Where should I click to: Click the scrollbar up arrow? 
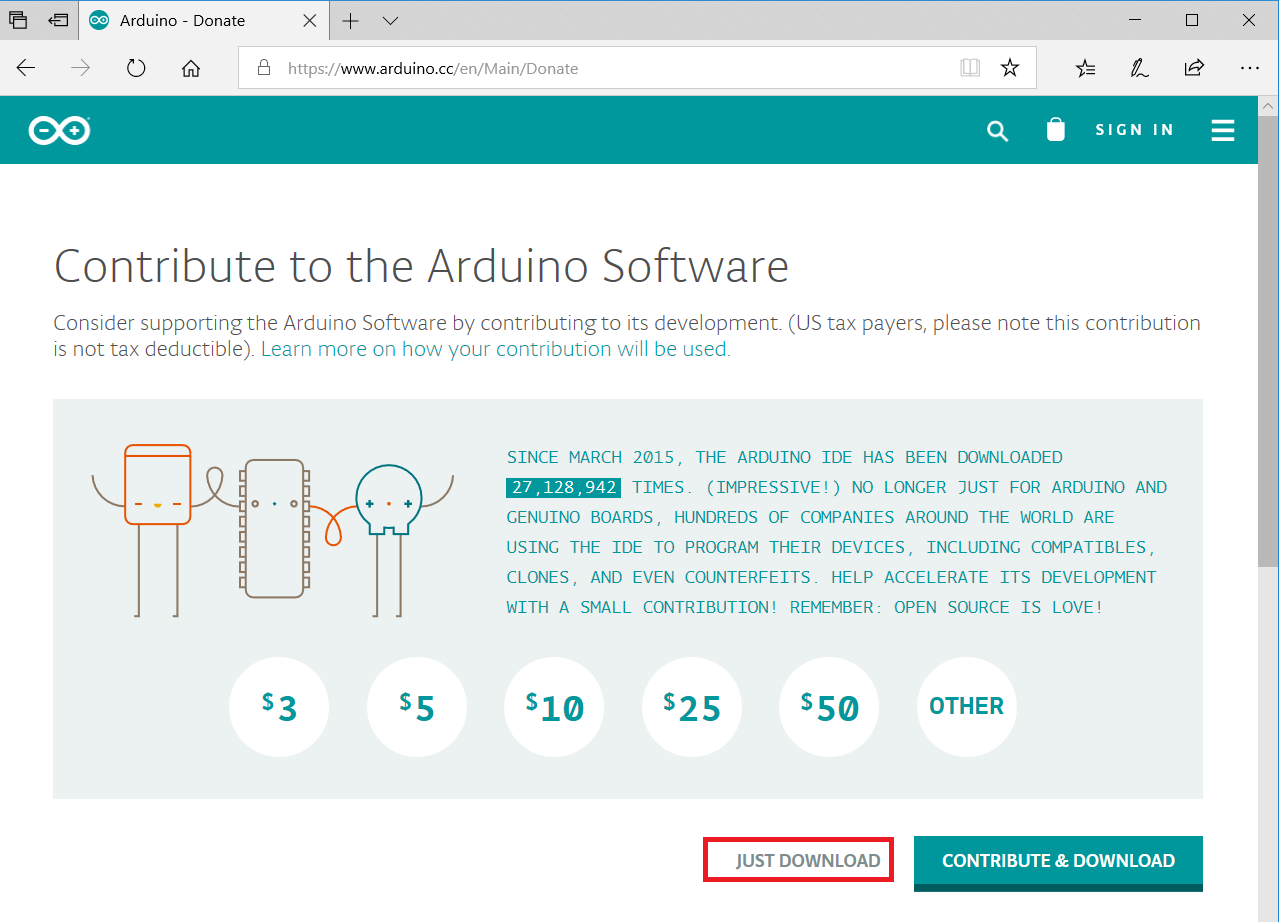coord(1268,105)
